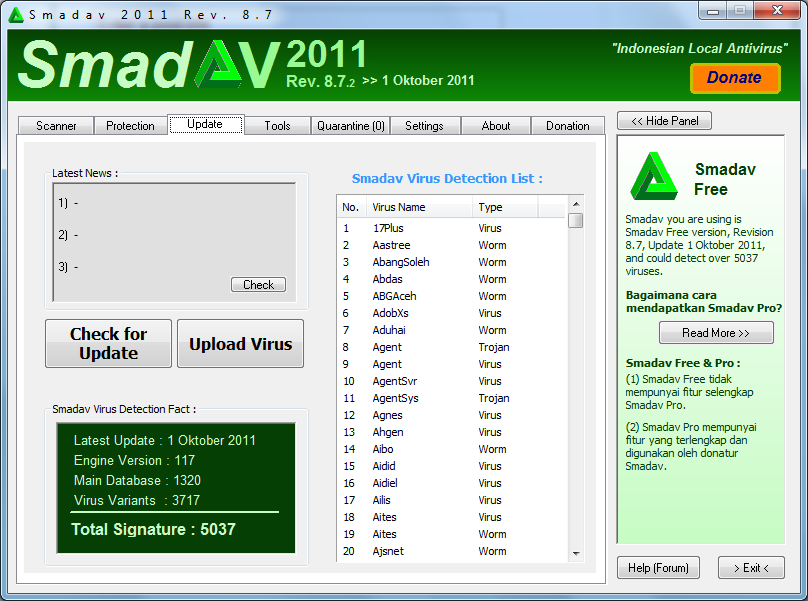Open the Scanner tab
Viewport: 808px width, 601px height.
pyautogui.click(x=56, y=126)
